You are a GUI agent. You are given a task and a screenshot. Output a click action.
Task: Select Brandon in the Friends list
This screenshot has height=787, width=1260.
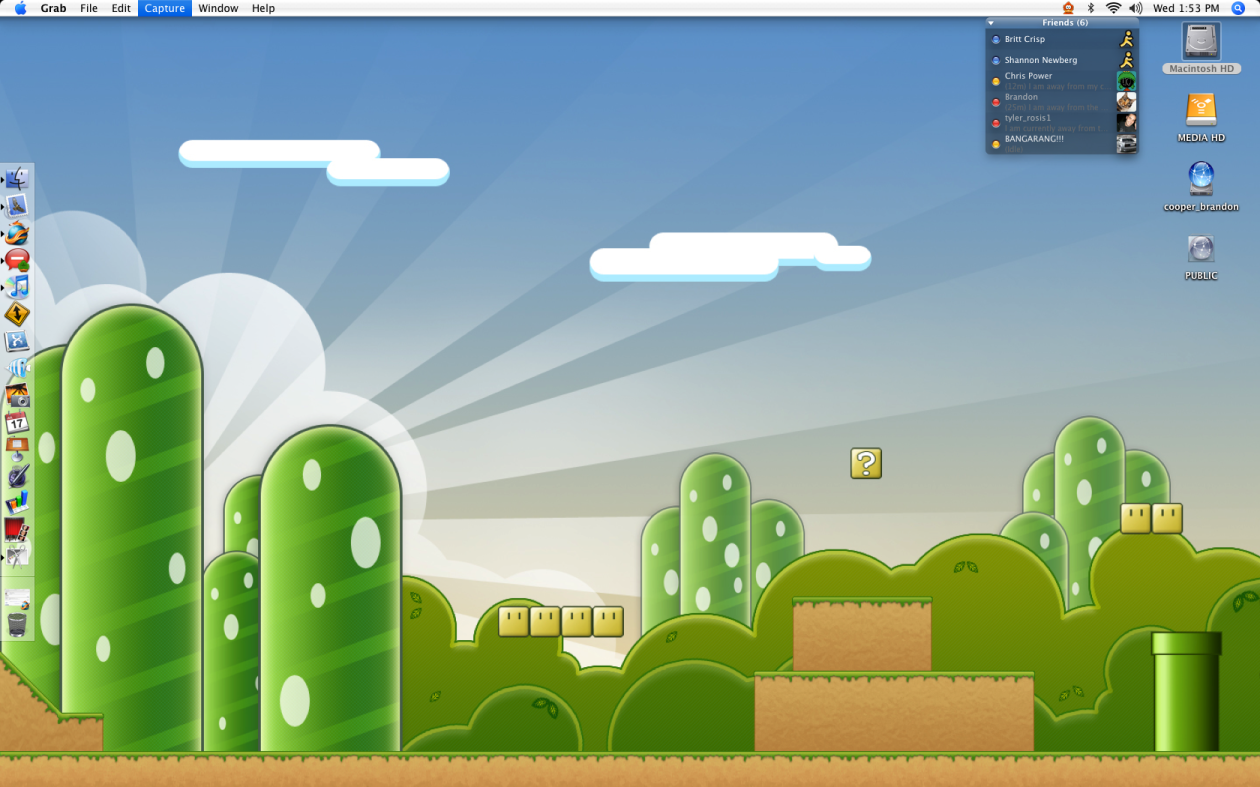(x=1062, y=102)
